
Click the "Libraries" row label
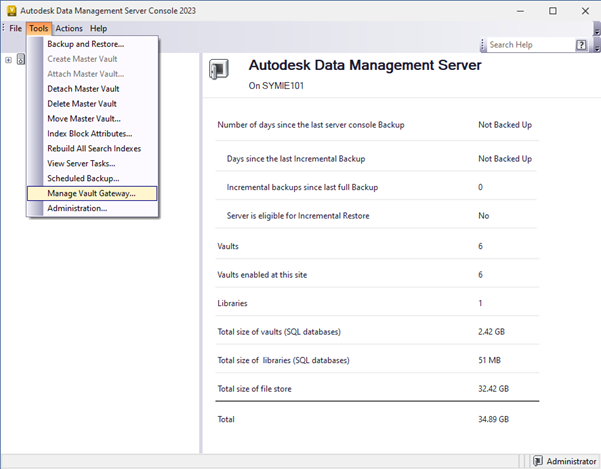point(232,303)
